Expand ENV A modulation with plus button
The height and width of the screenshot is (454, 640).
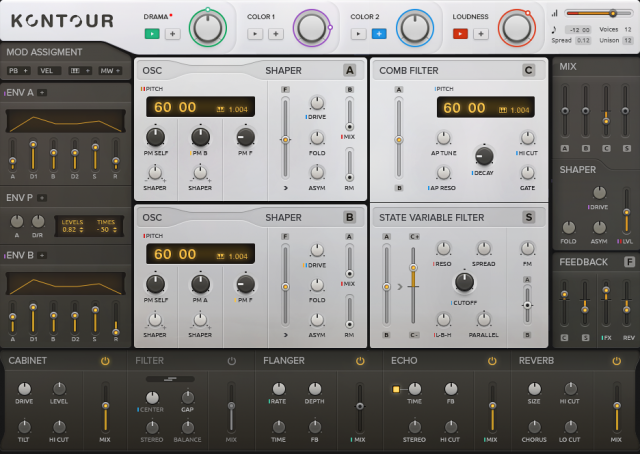pos(42,93)
